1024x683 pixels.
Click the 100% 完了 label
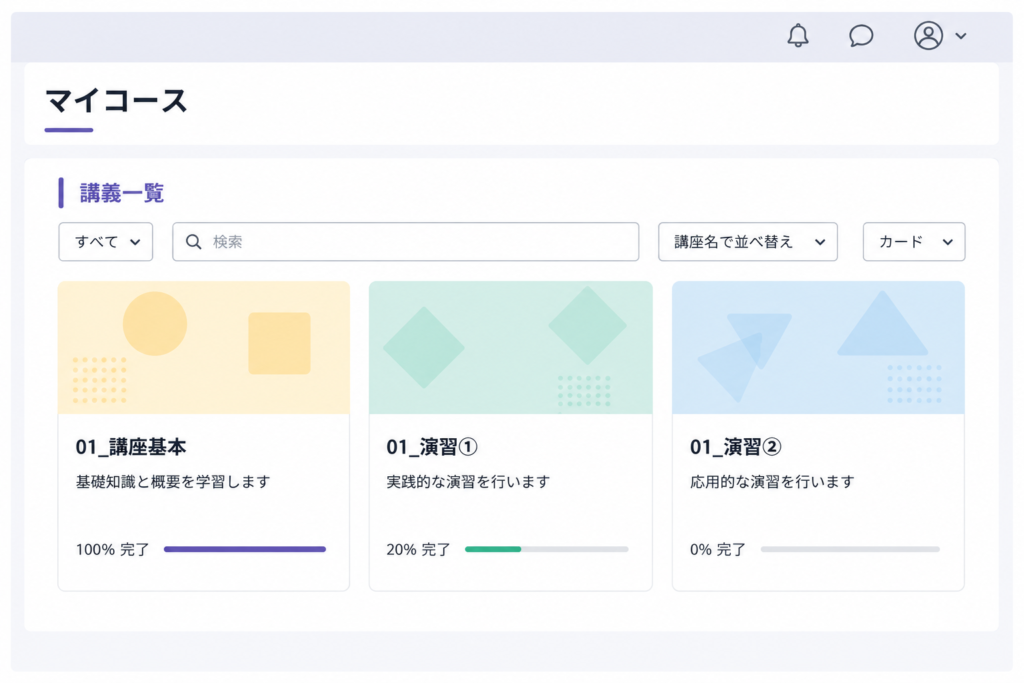[112, 550]
